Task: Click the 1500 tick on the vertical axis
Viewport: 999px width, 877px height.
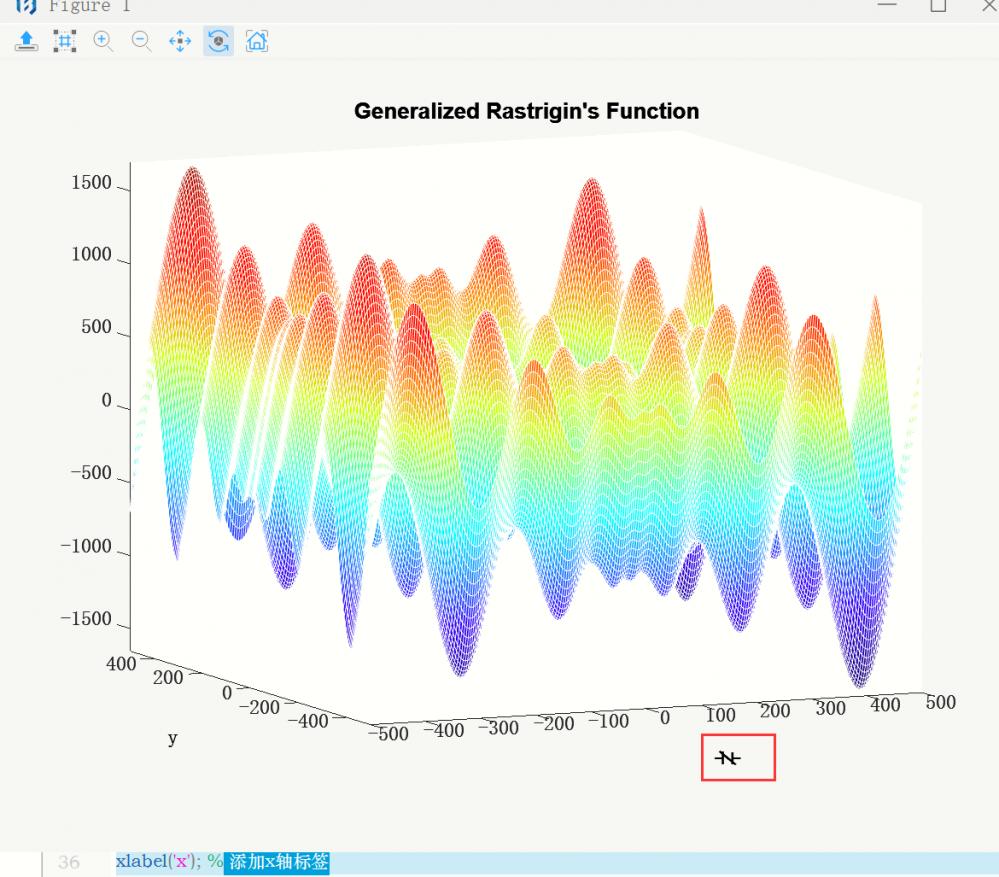Action: pos(91,184)
